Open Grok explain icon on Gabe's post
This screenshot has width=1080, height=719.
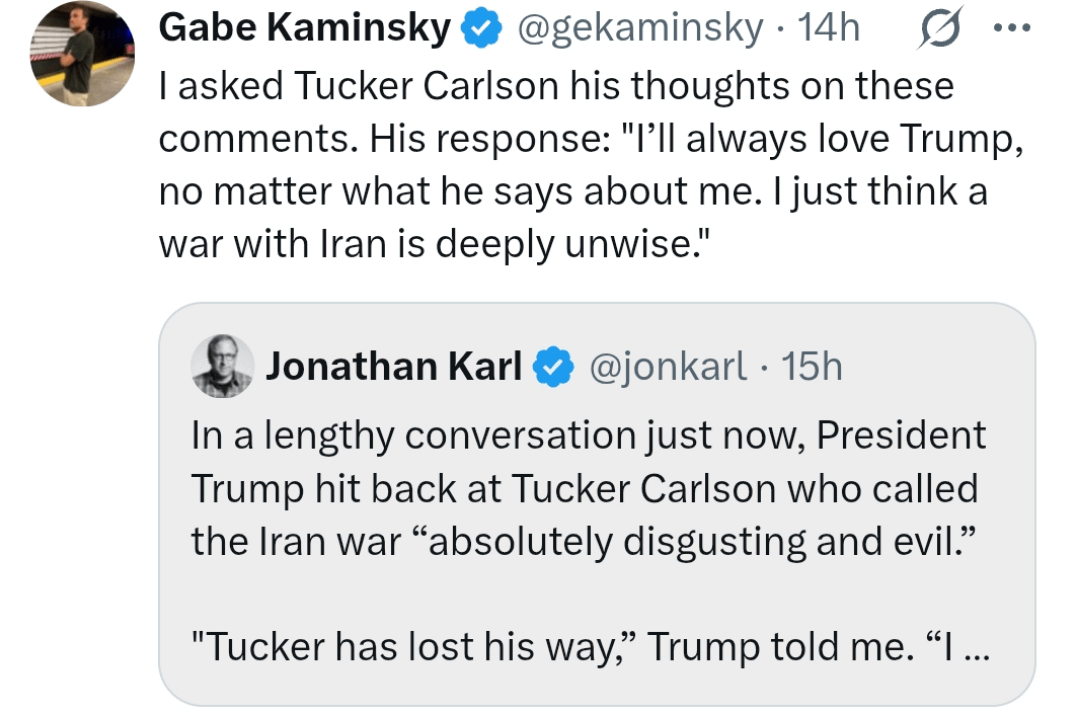[x=940, y=31]
